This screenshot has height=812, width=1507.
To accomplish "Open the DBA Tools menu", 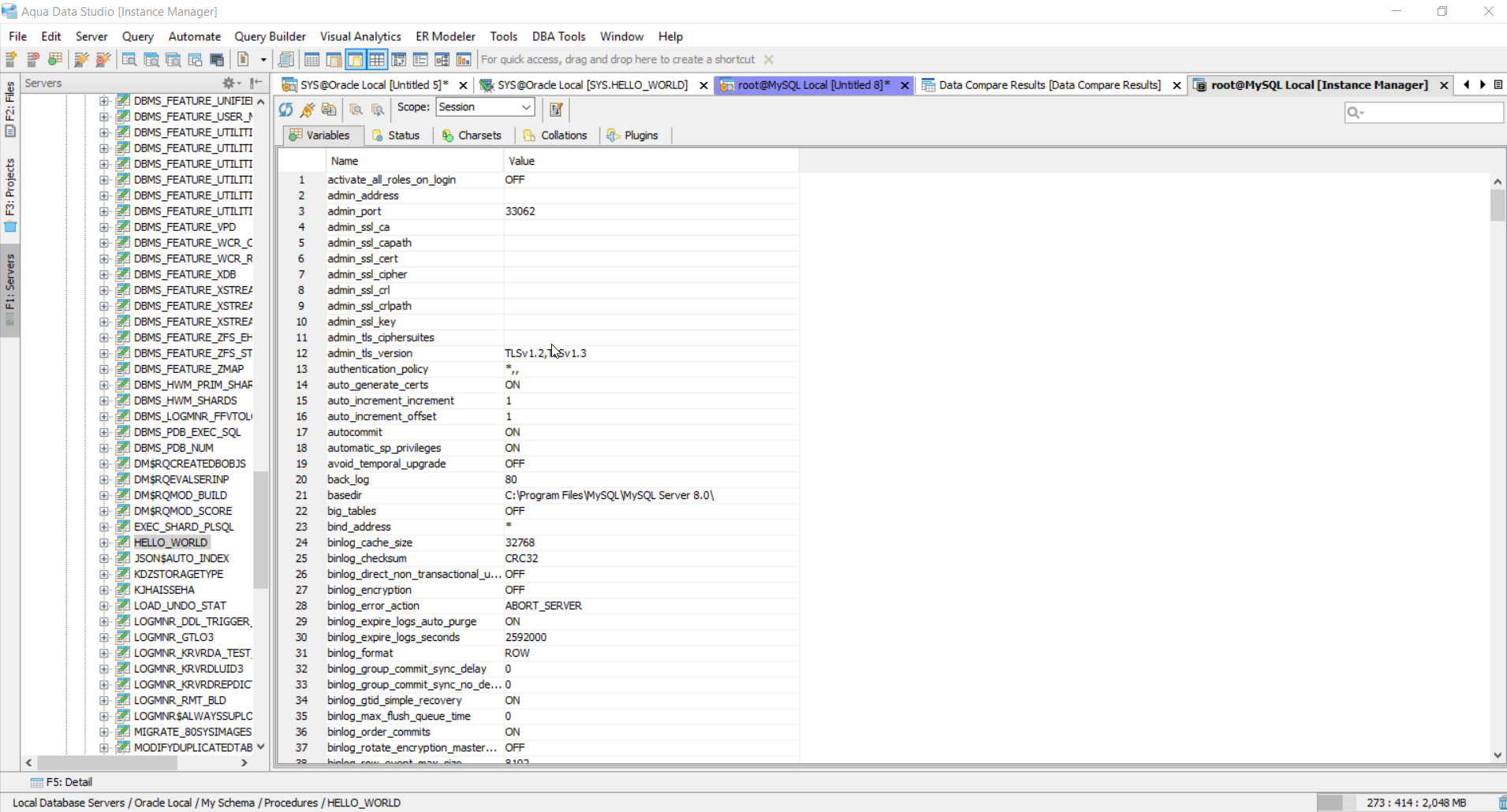I will point(558,36).
